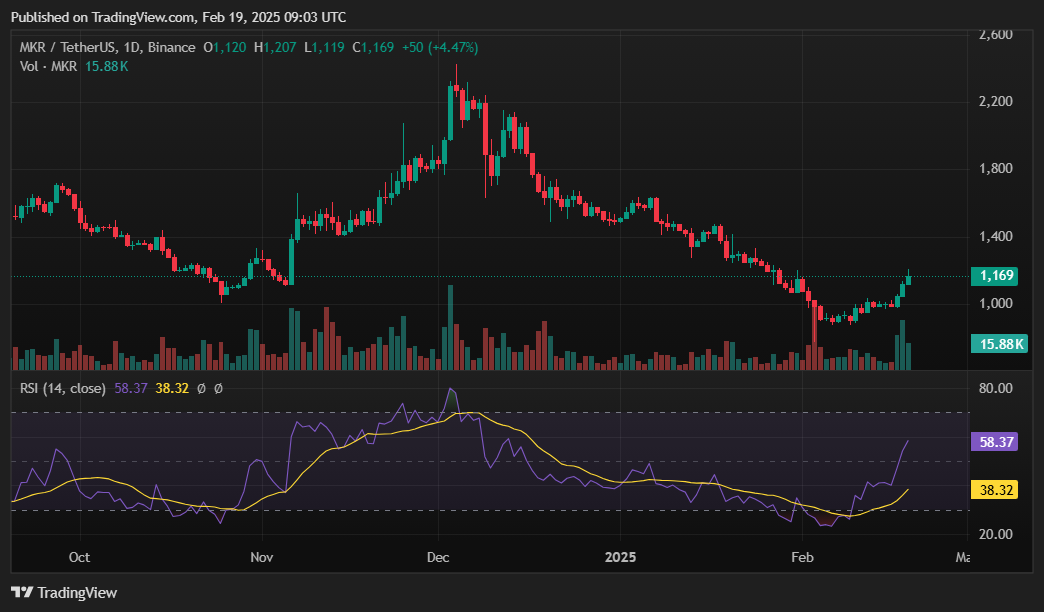This screenshot has height=612, width=1044.
Task: Click the purple 58.37 RSI axis label
Action: point(994,442)
